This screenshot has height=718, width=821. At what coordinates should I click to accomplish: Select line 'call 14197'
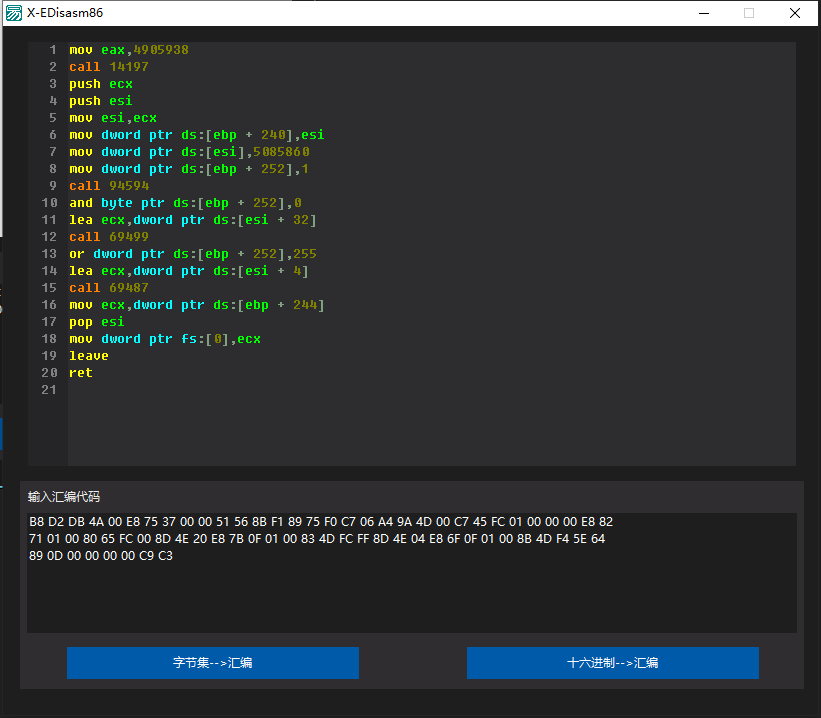point(109,67)
